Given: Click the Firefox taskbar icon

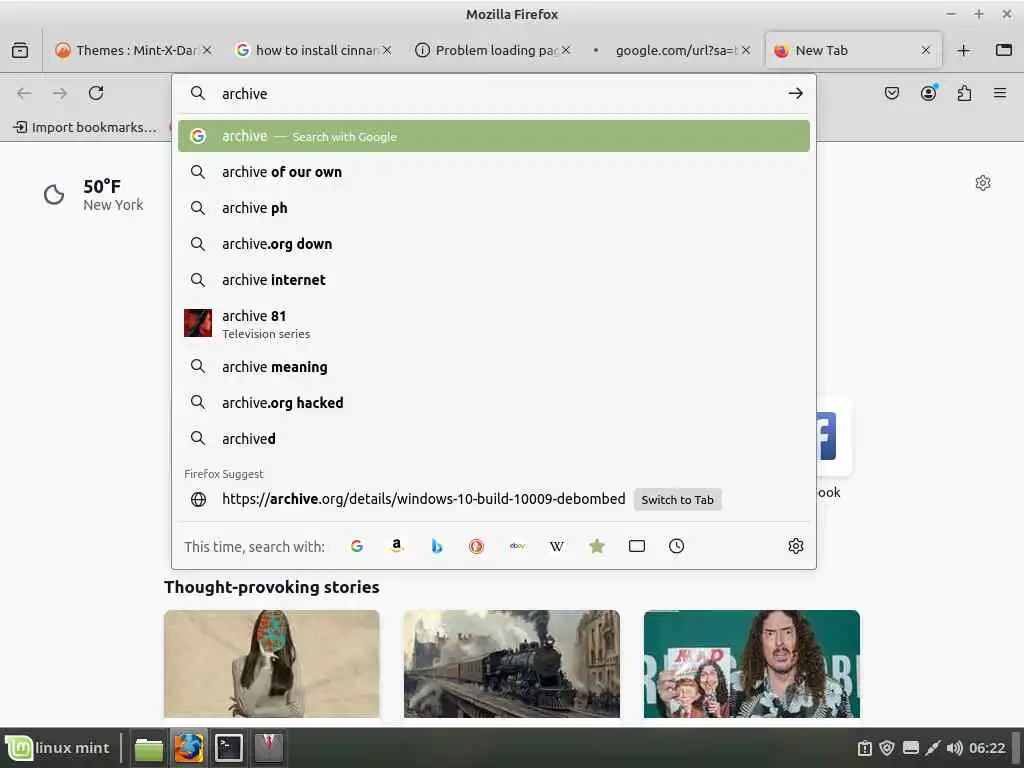Looking at the screenshot, I should pos(189,748).
